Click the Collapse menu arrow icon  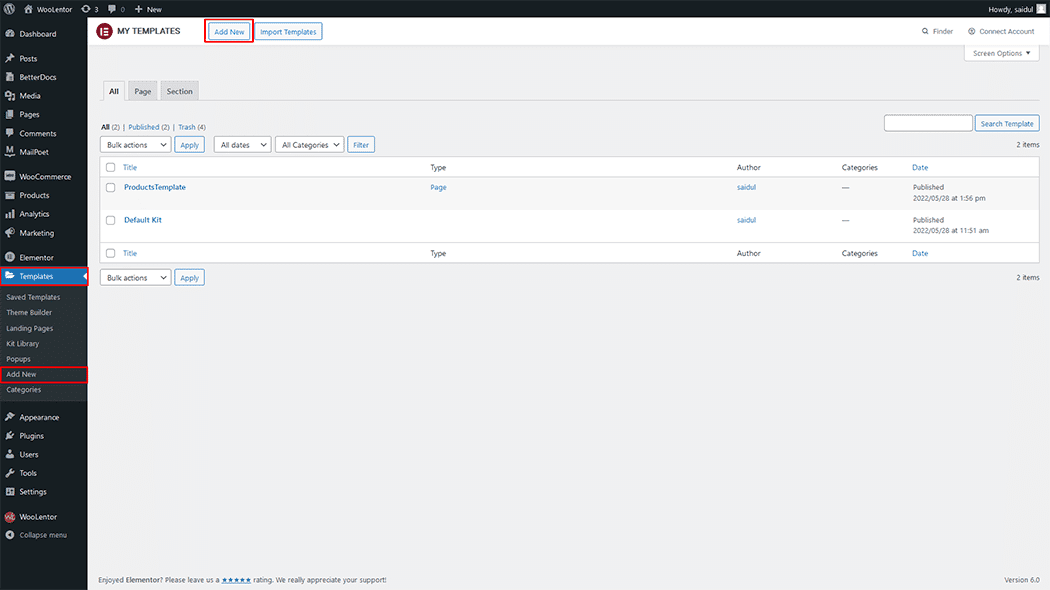[10, 535]
